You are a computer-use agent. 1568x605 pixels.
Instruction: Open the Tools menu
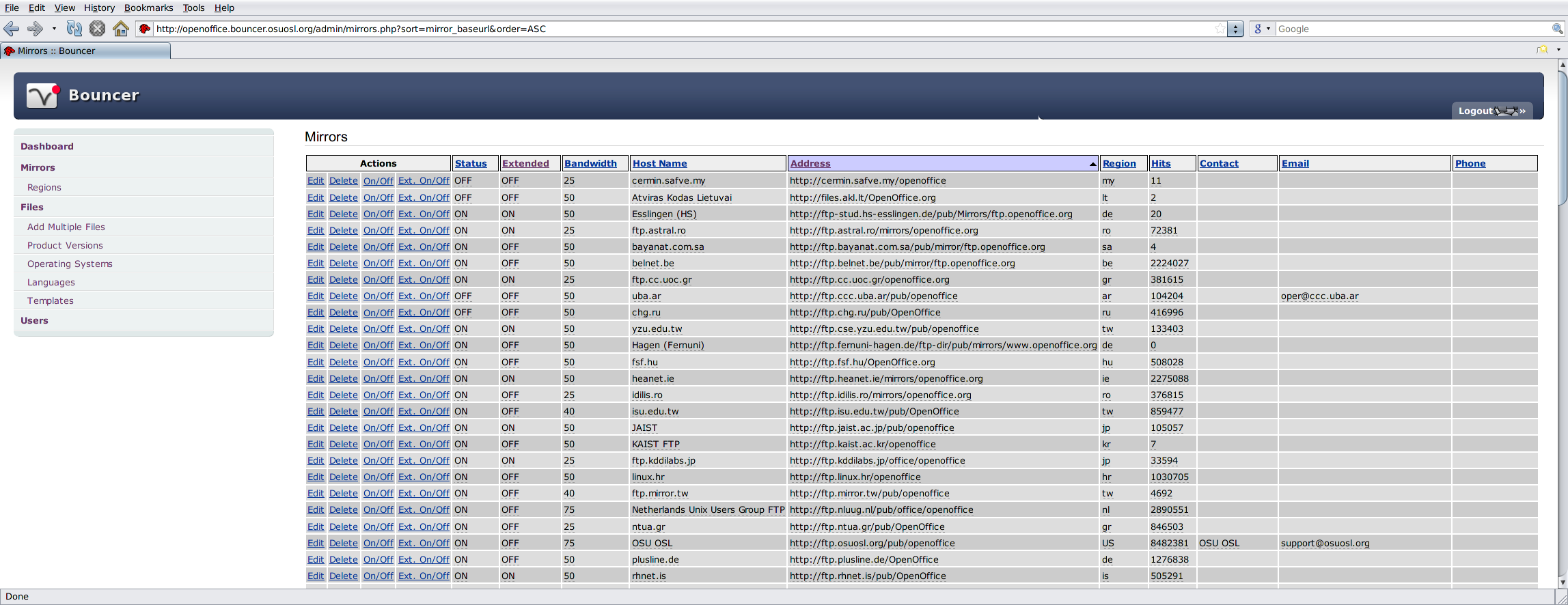click(x=193, y=8)
